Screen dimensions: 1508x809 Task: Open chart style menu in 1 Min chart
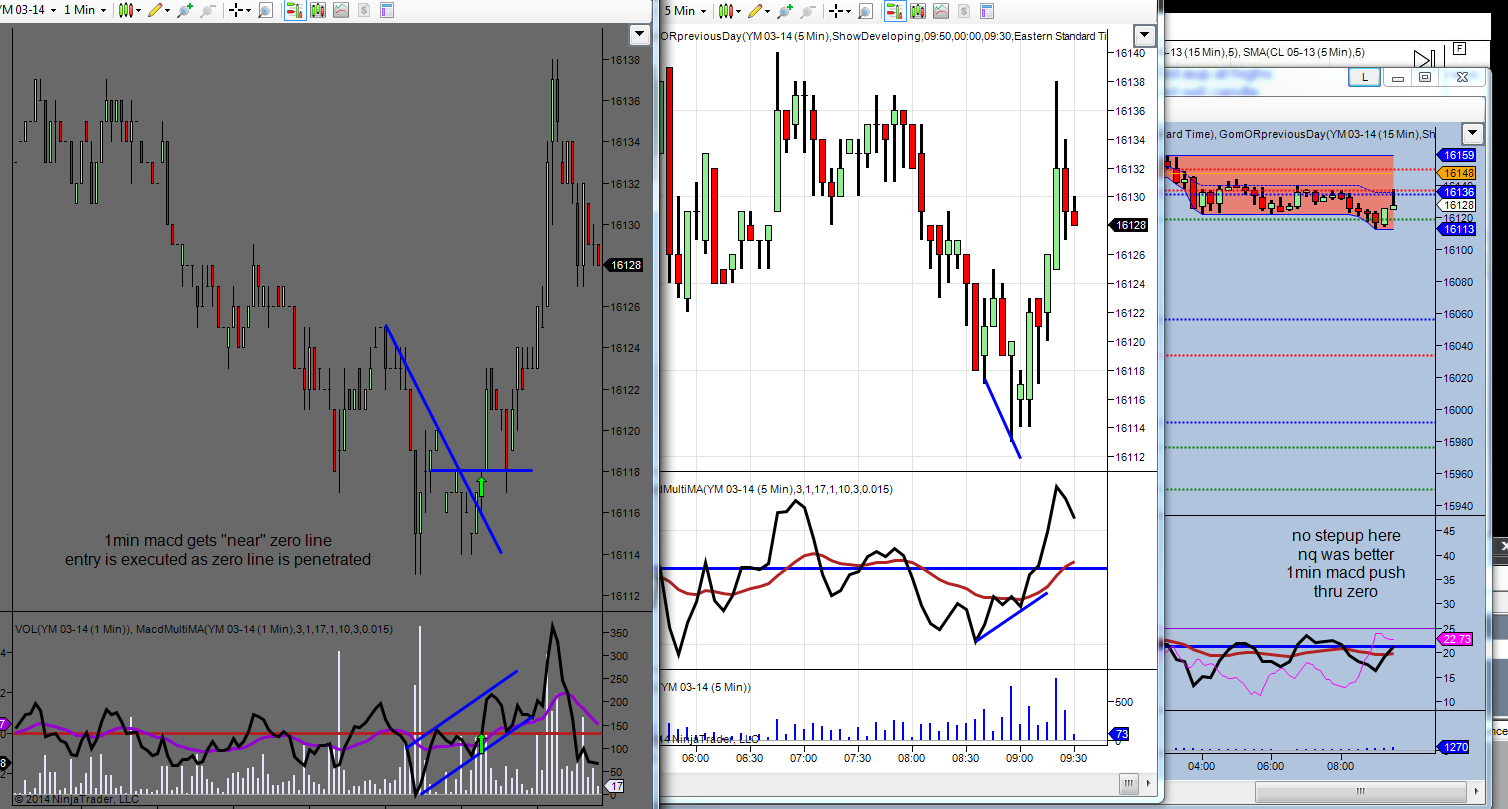point(130,10)
